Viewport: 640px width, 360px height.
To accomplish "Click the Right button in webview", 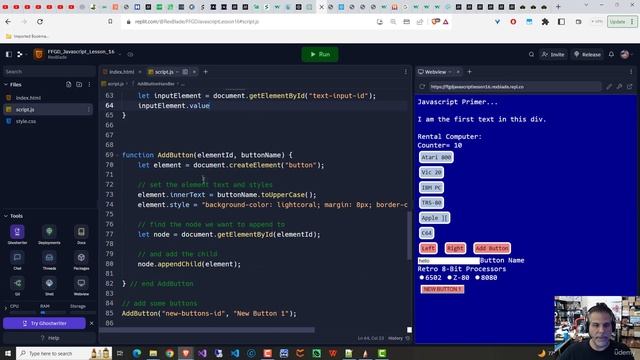I will coord(455,248).
